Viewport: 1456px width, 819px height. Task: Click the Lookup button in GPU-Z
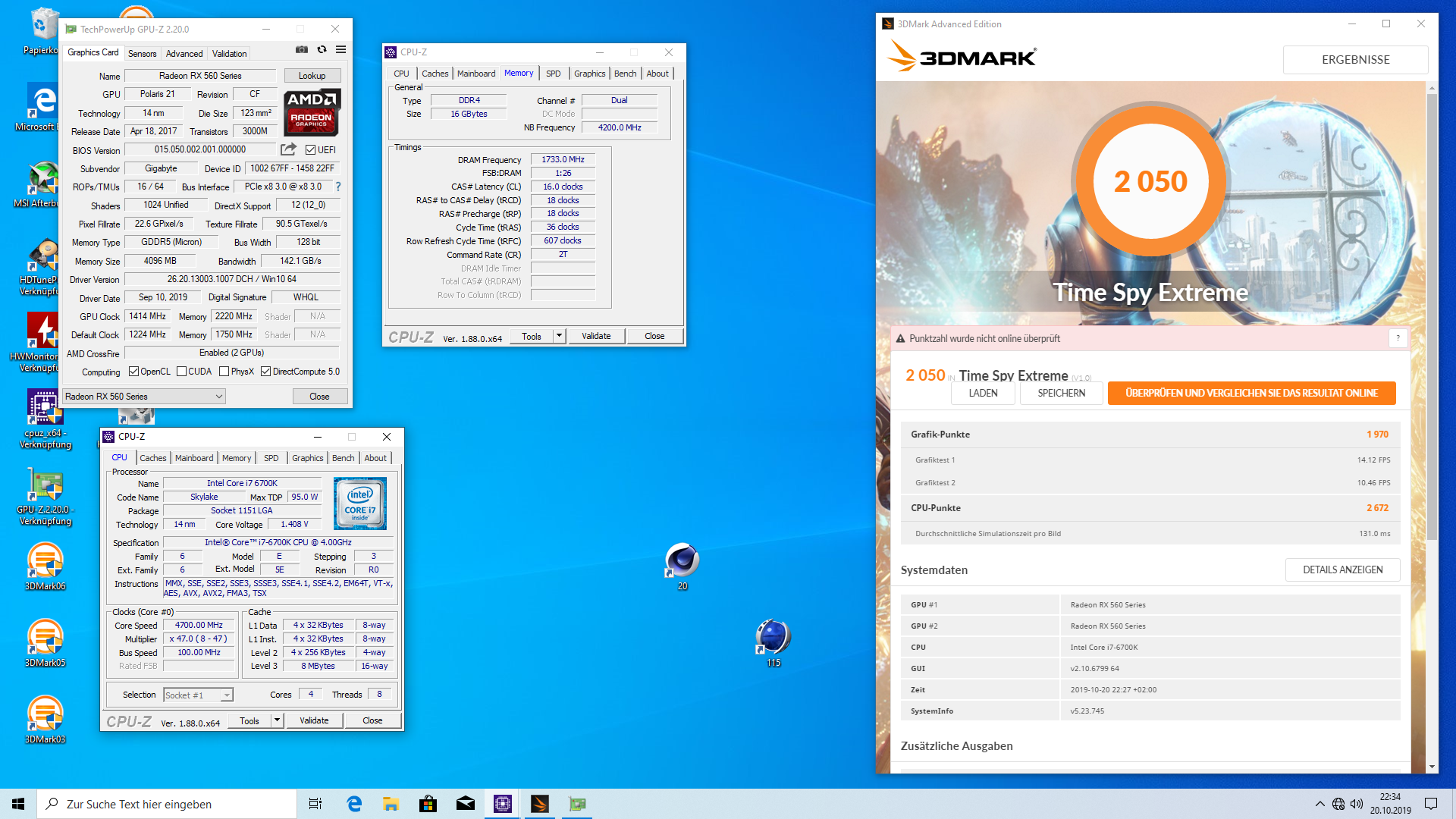(x=312, y=76)
